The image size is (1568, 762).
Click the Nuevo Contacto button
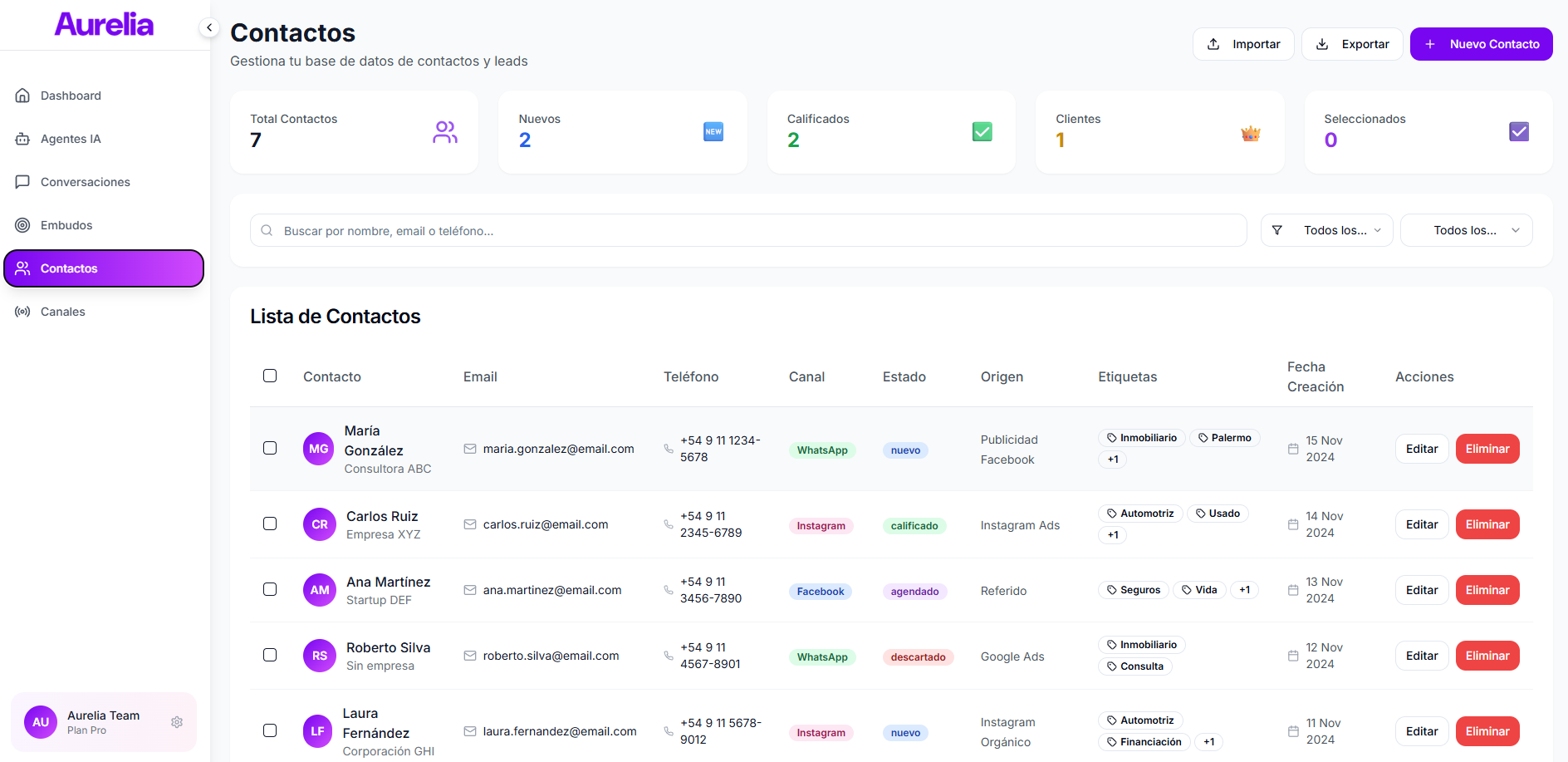click(x=1481, y=44)
